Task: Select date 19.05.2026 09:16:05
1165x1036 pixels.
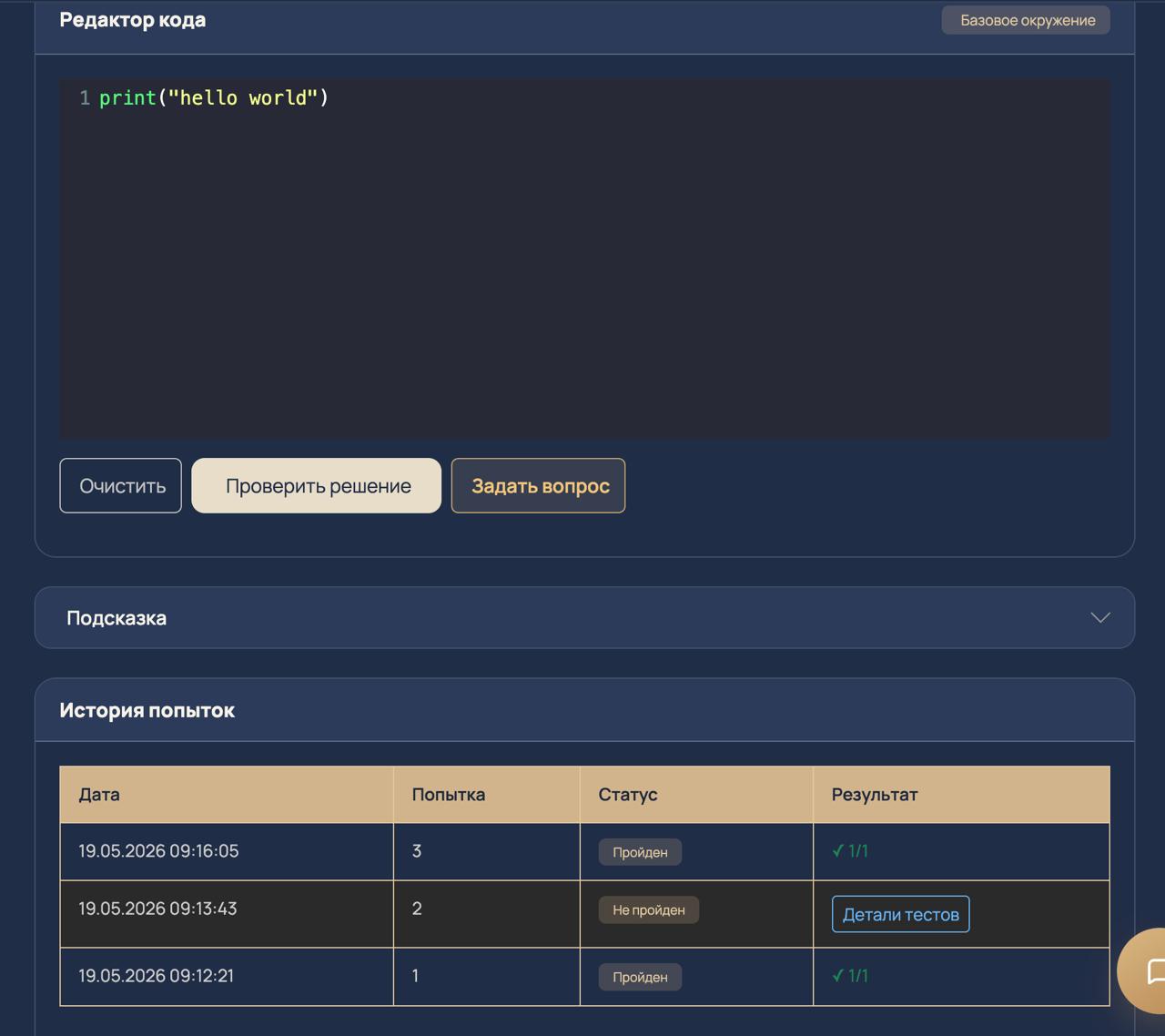Action: 158,850
